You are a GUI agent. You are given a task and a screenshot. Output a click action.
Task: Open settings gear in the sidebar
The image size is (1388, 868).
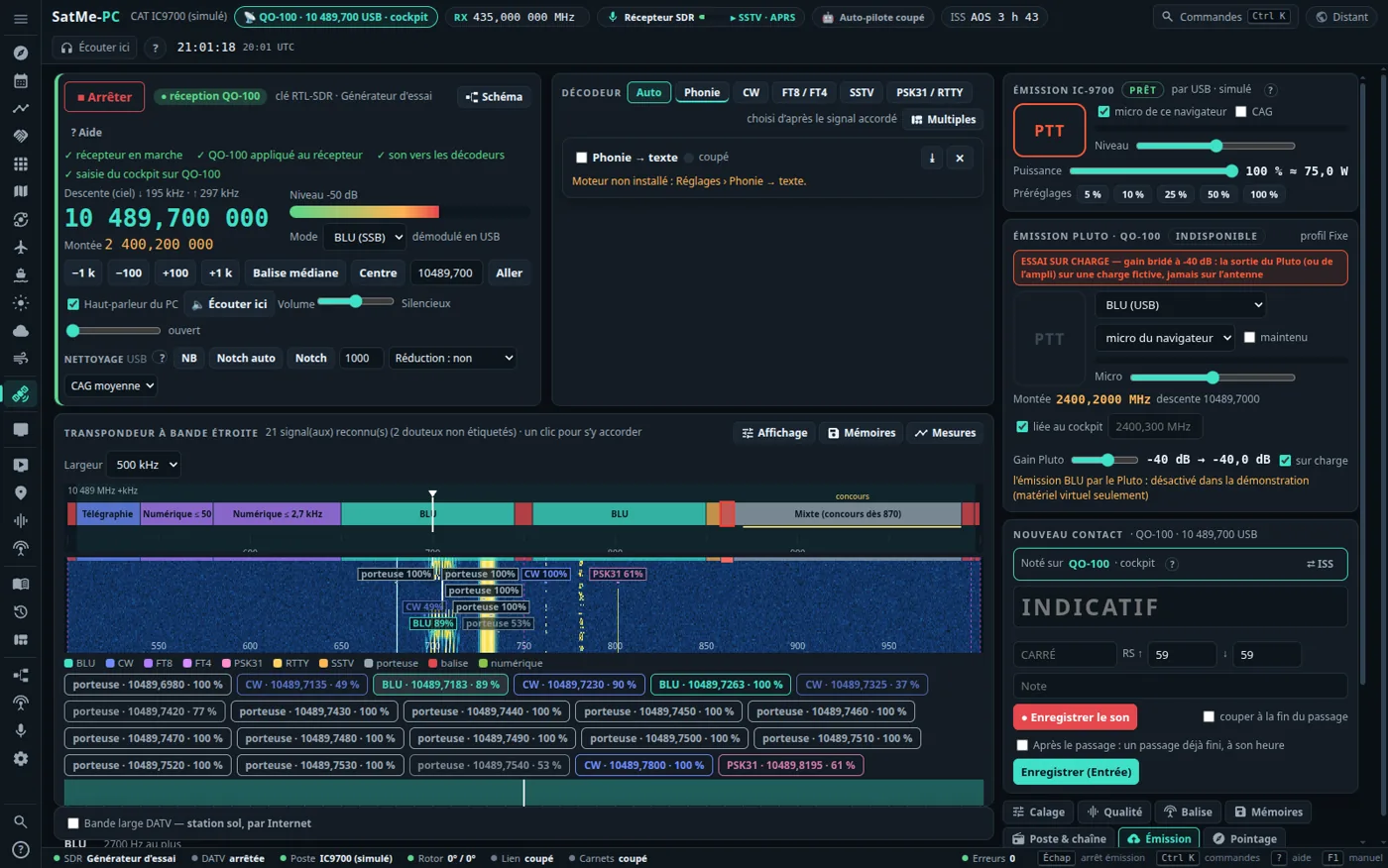pyautogui.click(x=20, y=758)
